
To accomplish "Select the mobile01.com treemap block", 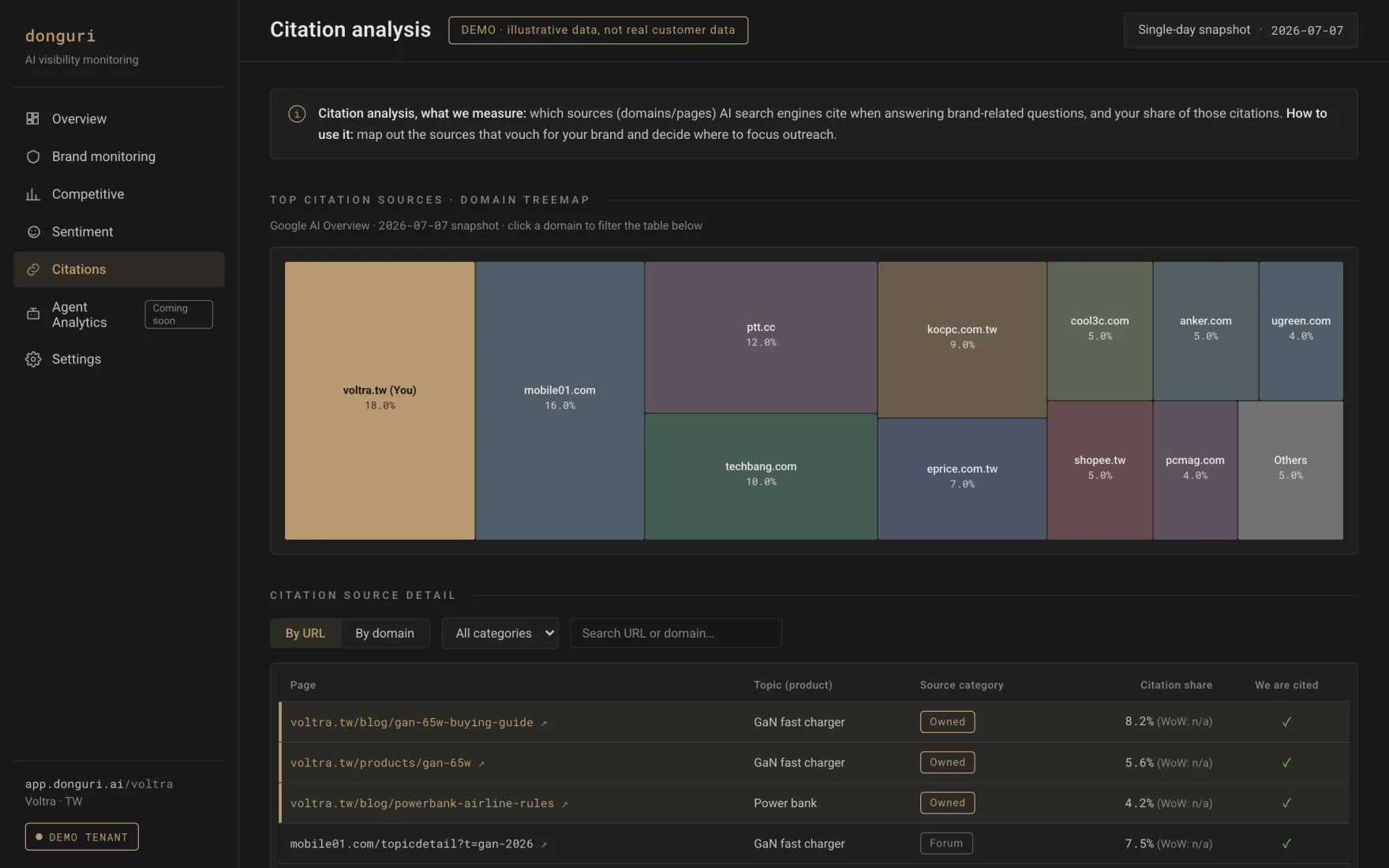I will 560,401.
